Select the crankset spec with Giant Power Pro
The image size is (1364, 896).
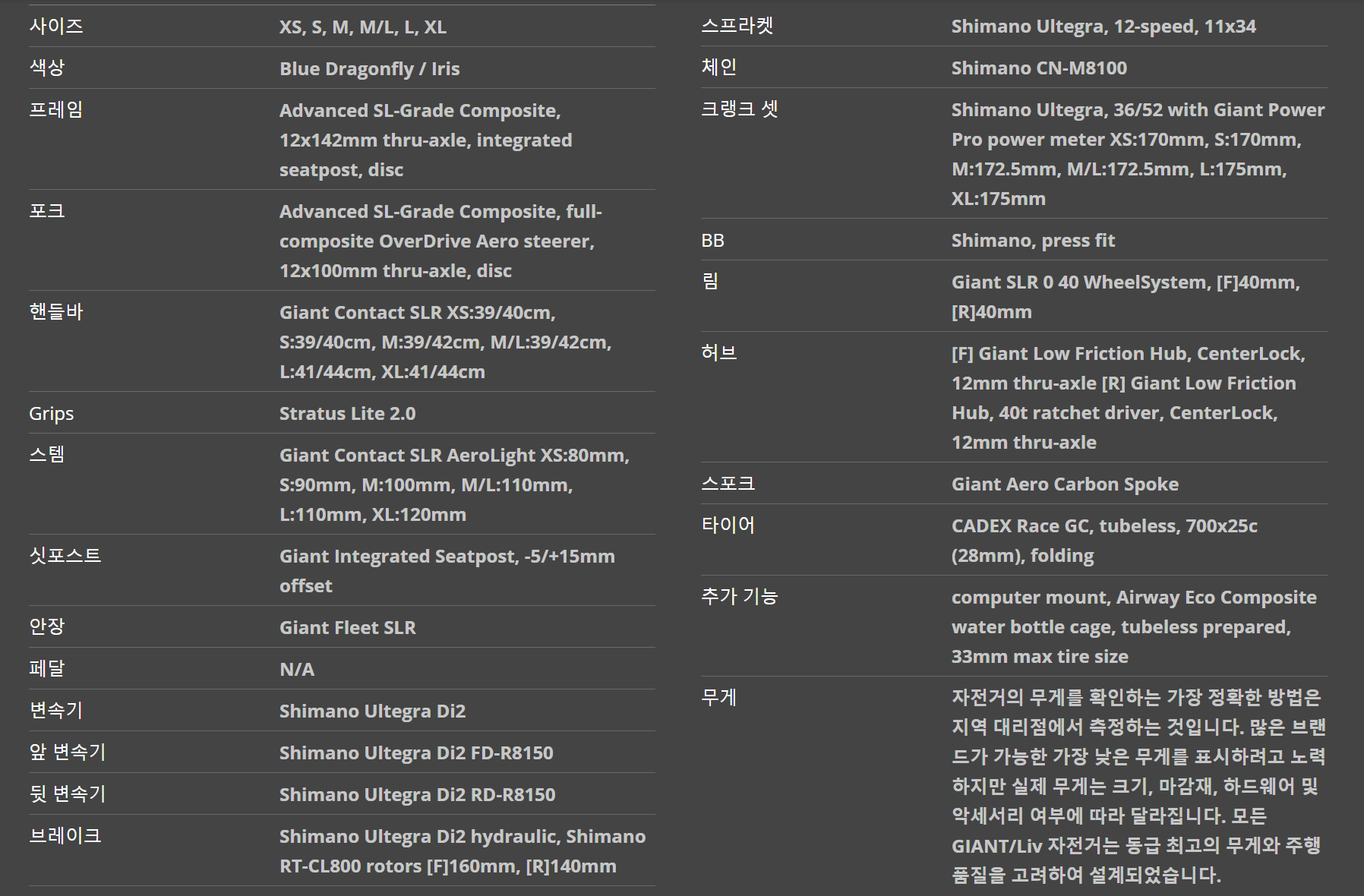tap(1138, 154)
